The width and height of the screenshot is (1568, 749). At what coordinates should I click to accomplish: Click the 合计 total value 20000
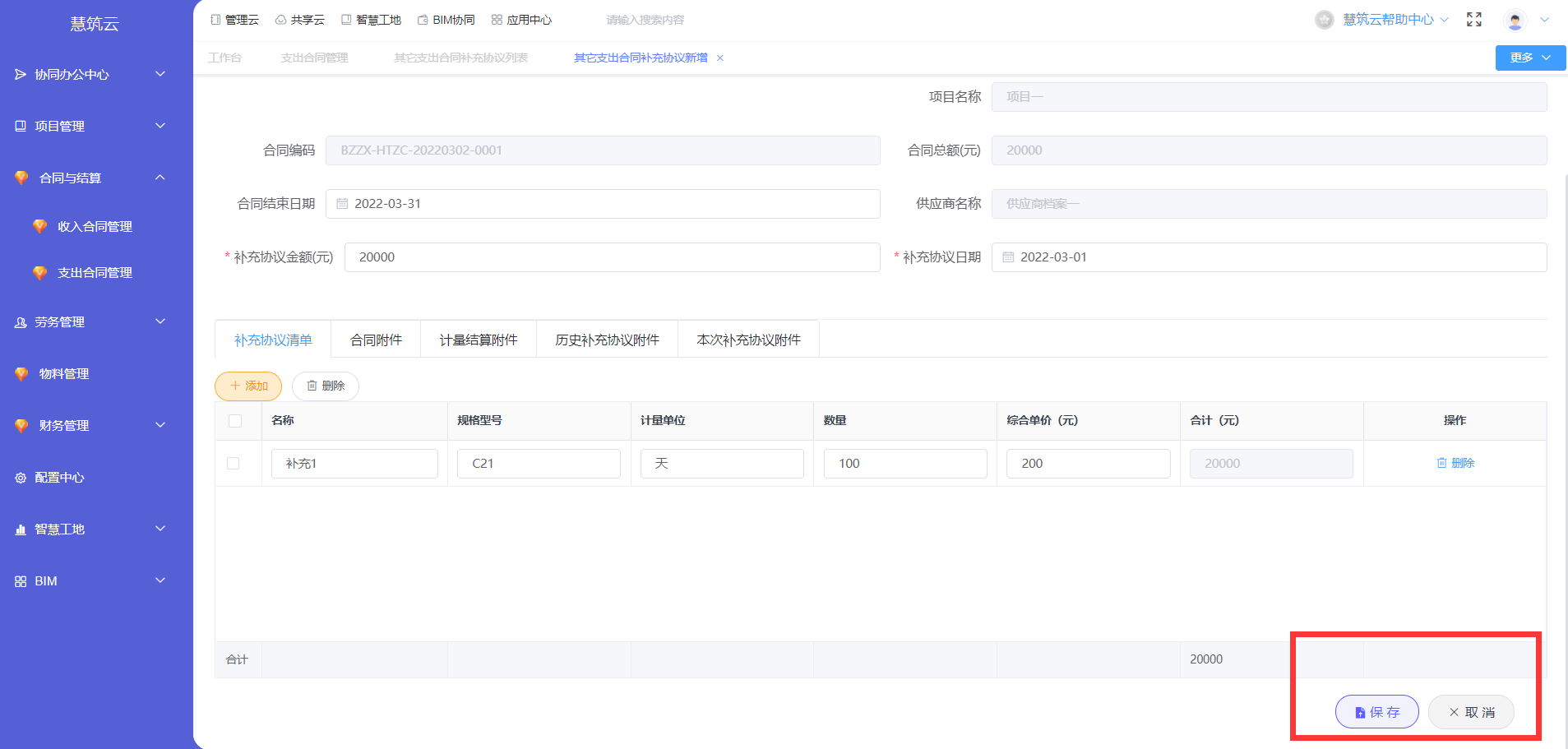point(1206,659)
